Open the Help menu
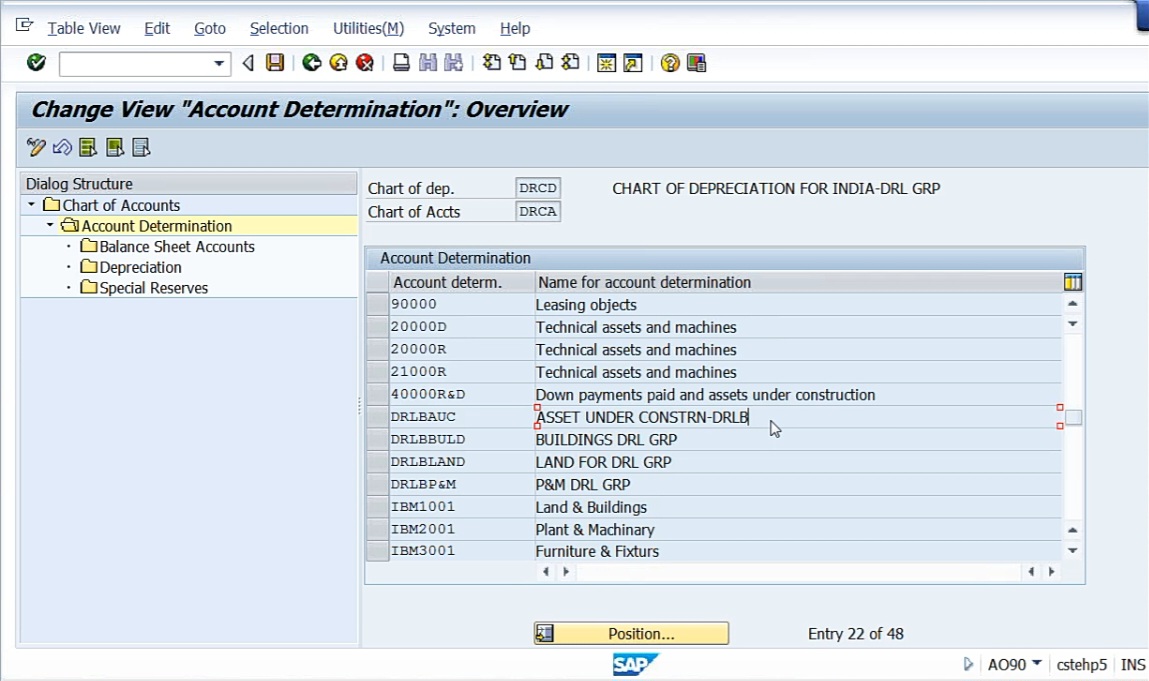 point(515,29)
